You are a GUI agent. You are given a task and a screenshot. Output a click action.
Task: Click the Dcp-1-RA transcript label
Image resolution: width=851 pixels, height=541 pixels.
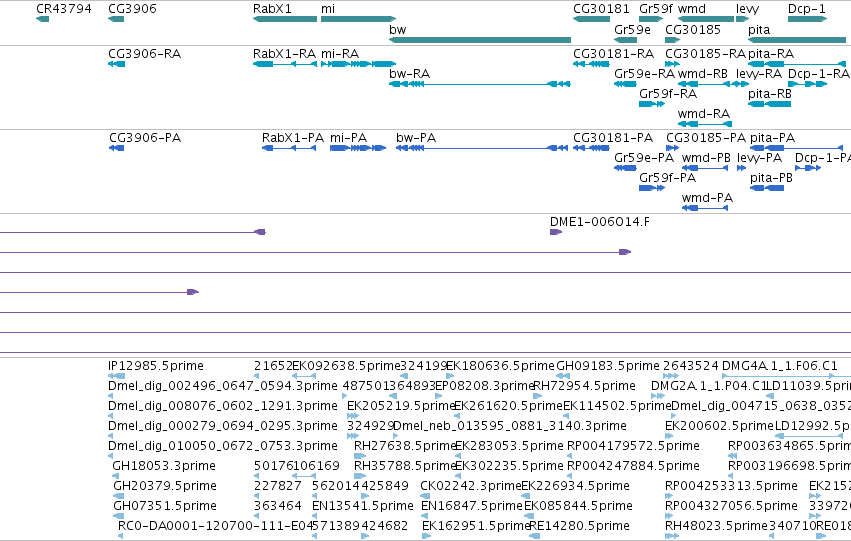(x=818, y=74)
